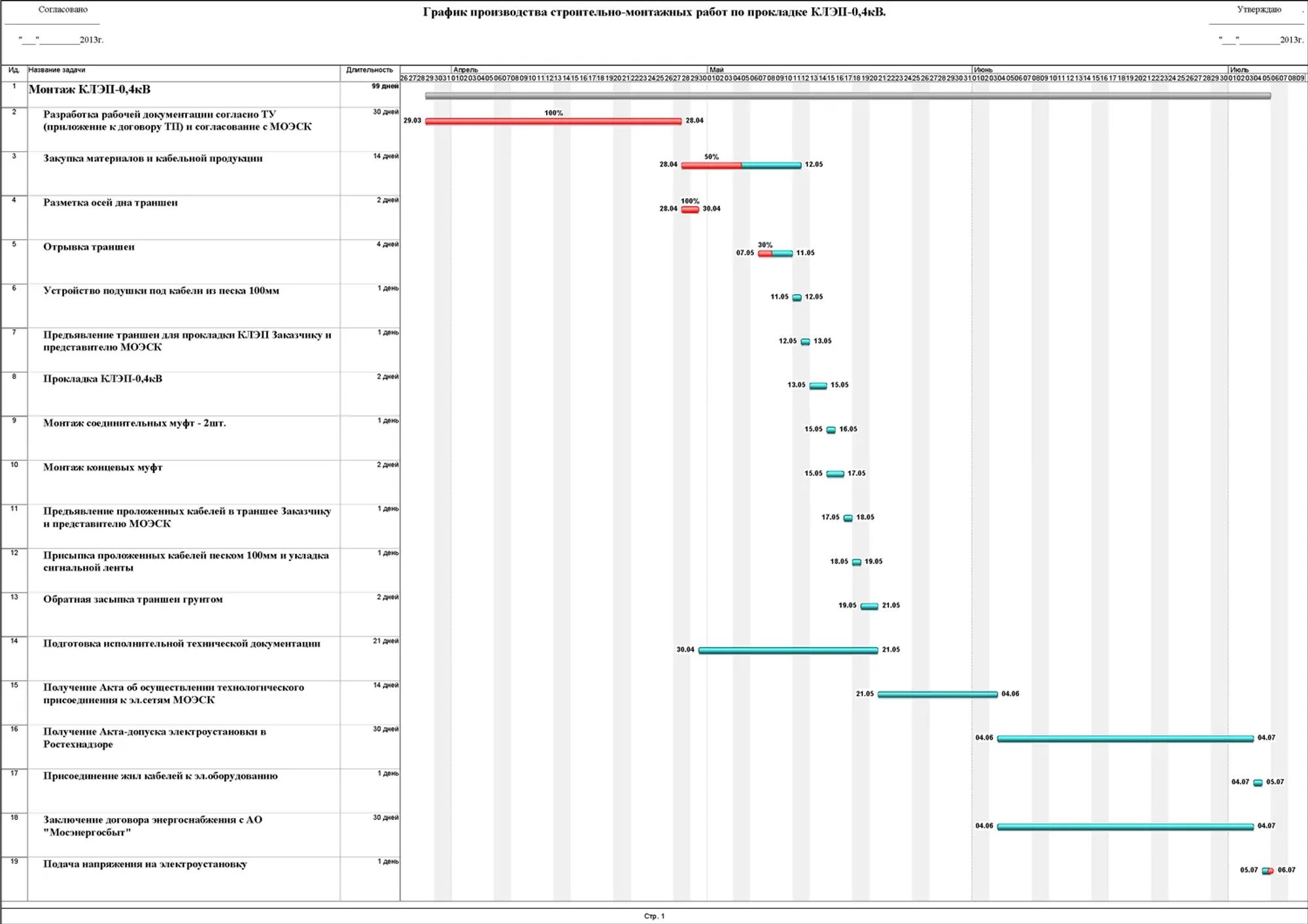Select task Разметка осей дна траншеи
Screen dimensions: 1308x924
(111, 203)
